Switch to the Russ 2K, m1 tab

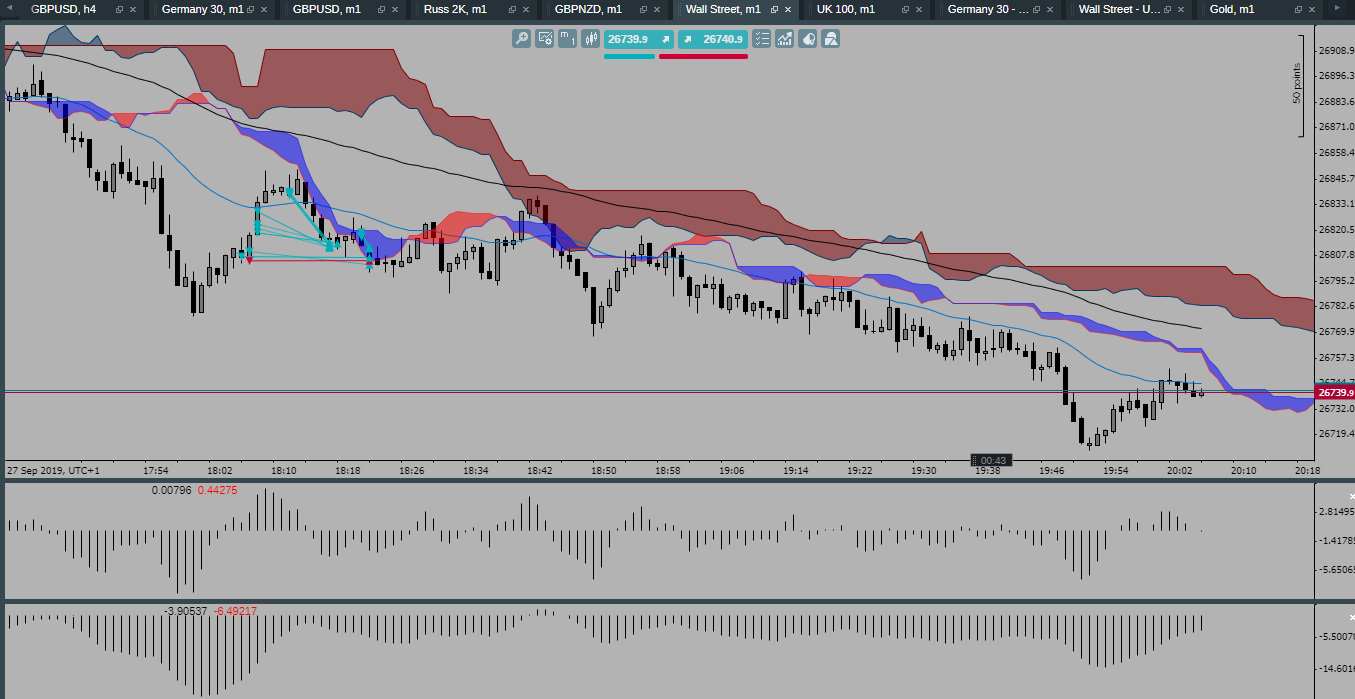(455, 9)
